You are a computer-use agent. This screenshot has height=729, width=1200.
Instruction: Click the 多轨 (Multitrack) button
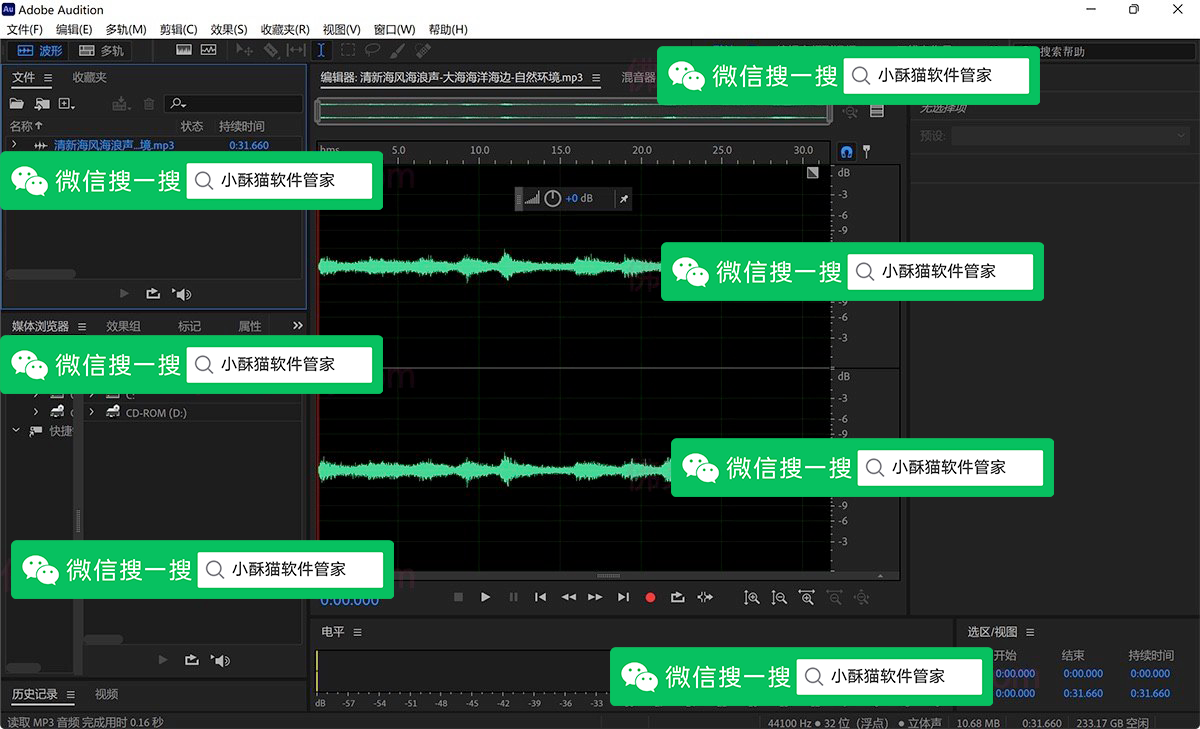point(100,50)
